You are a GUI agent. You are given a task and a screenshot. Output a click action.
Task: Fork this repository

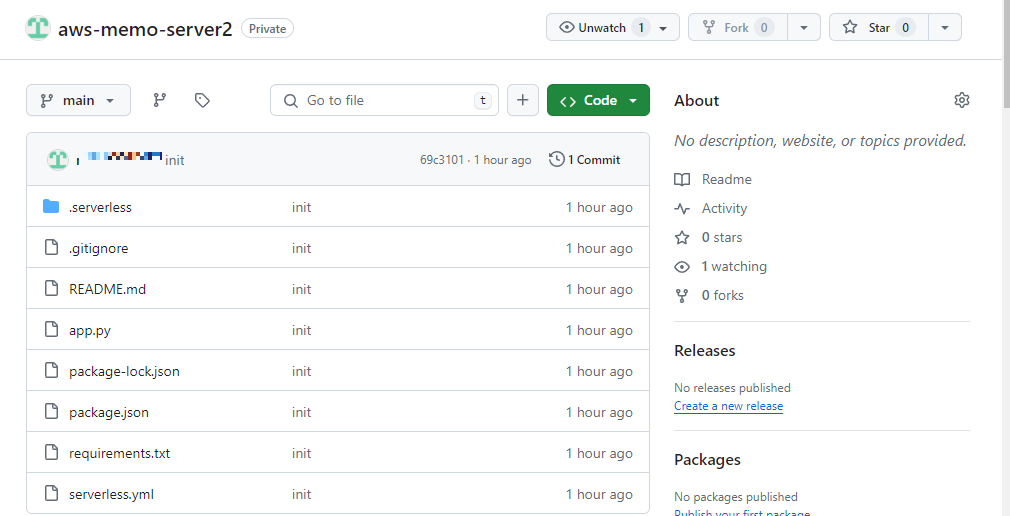(x=738, y=28)
